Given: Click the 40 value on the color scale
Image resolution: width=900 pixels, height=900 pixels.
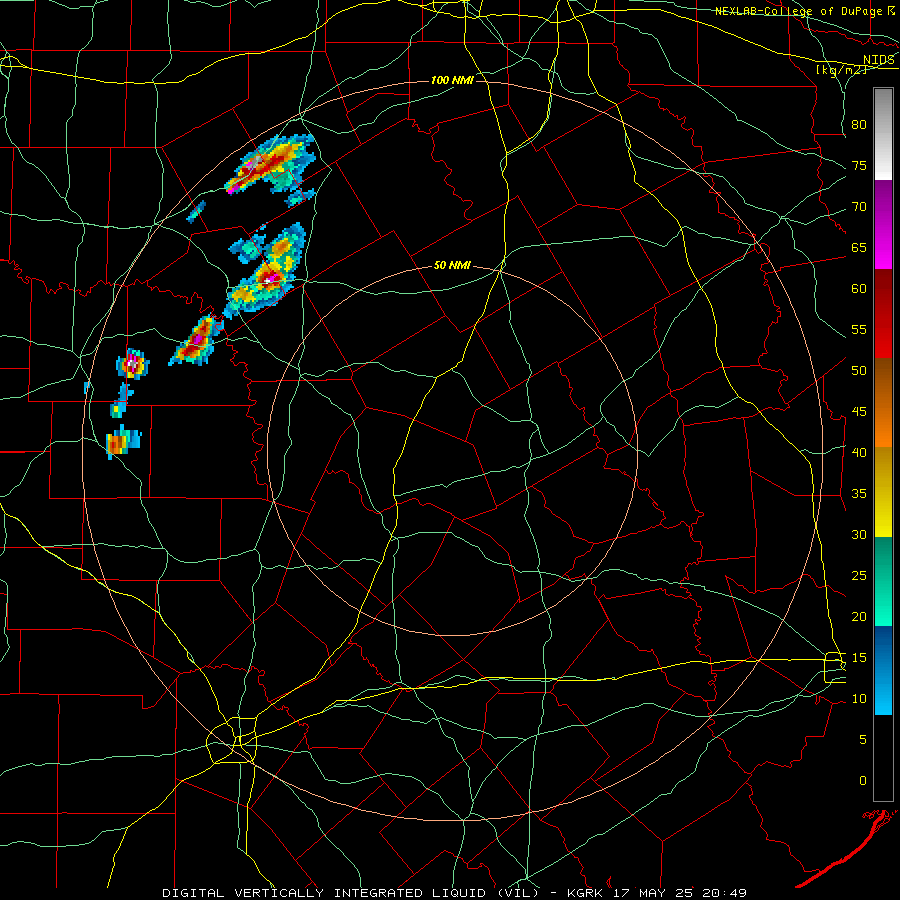Looking at the screenshot, I should 859,453.
